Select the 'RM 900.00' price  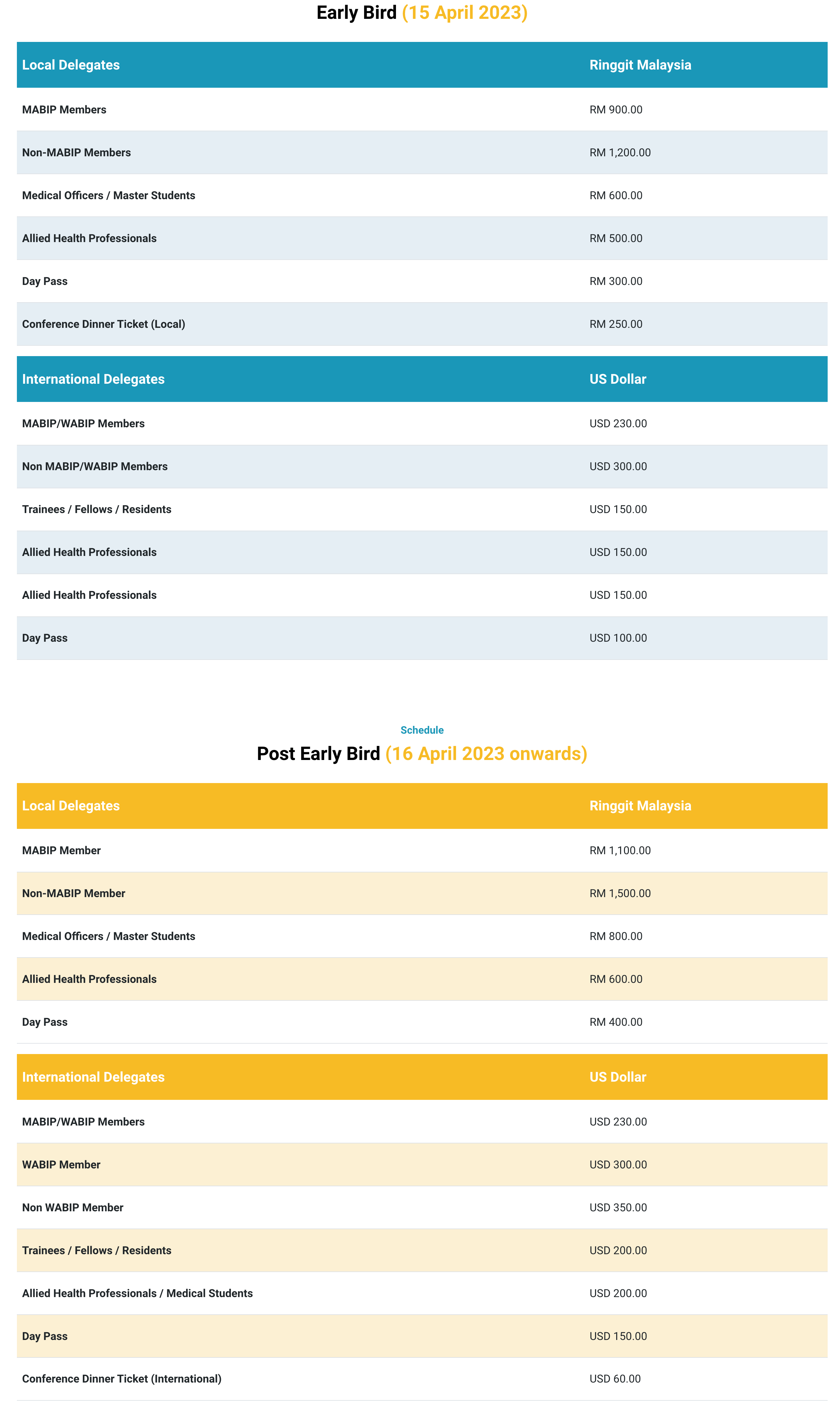pos(616,109)
